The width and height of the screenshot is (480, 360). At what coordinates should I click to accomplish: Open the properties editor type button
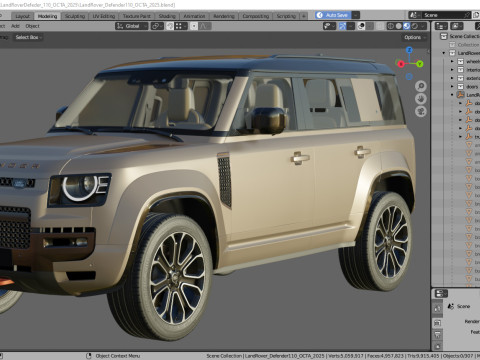pos(440,294)
